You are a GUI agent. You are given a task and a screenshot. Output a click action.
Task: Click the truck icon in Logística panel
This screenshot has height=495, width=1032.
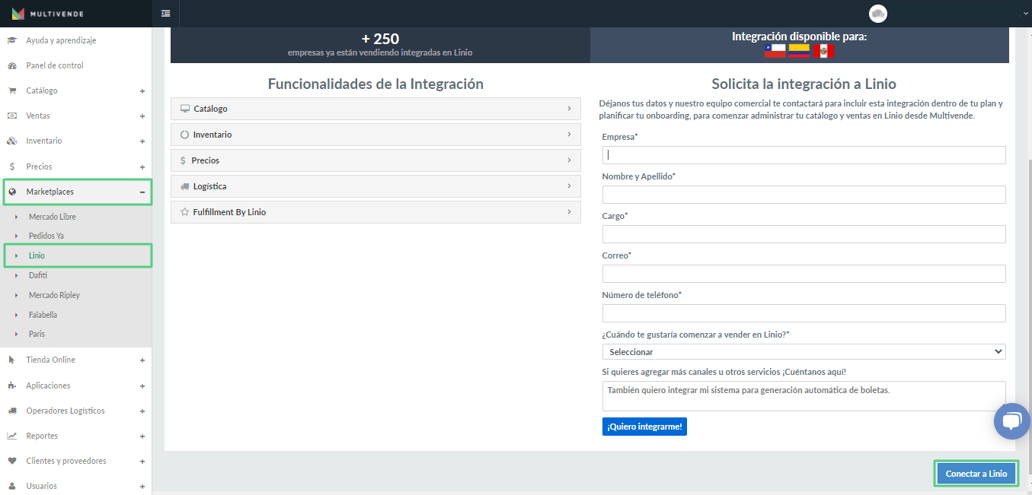pos(184,186)
